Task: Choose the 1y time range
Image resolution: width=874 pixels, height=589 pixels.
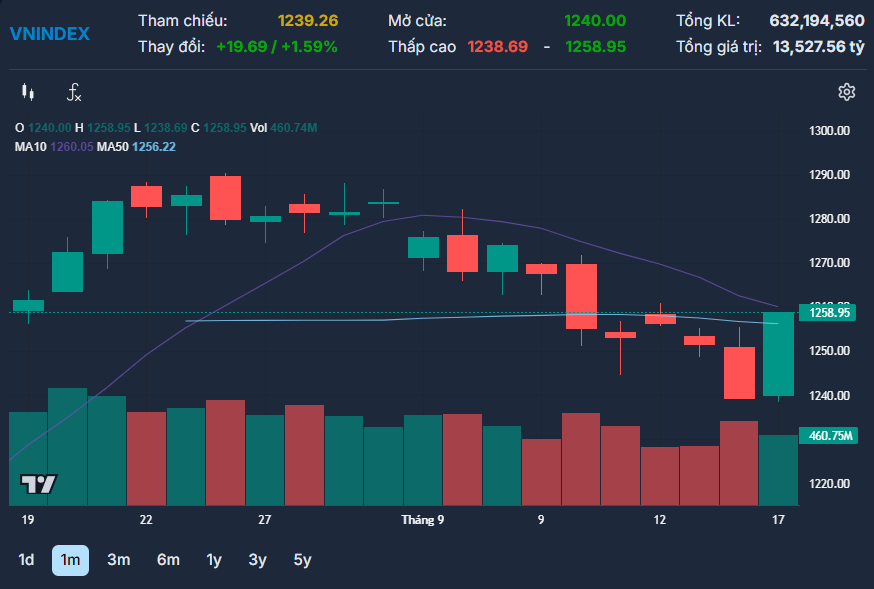Action: click(x=214, y=559)
